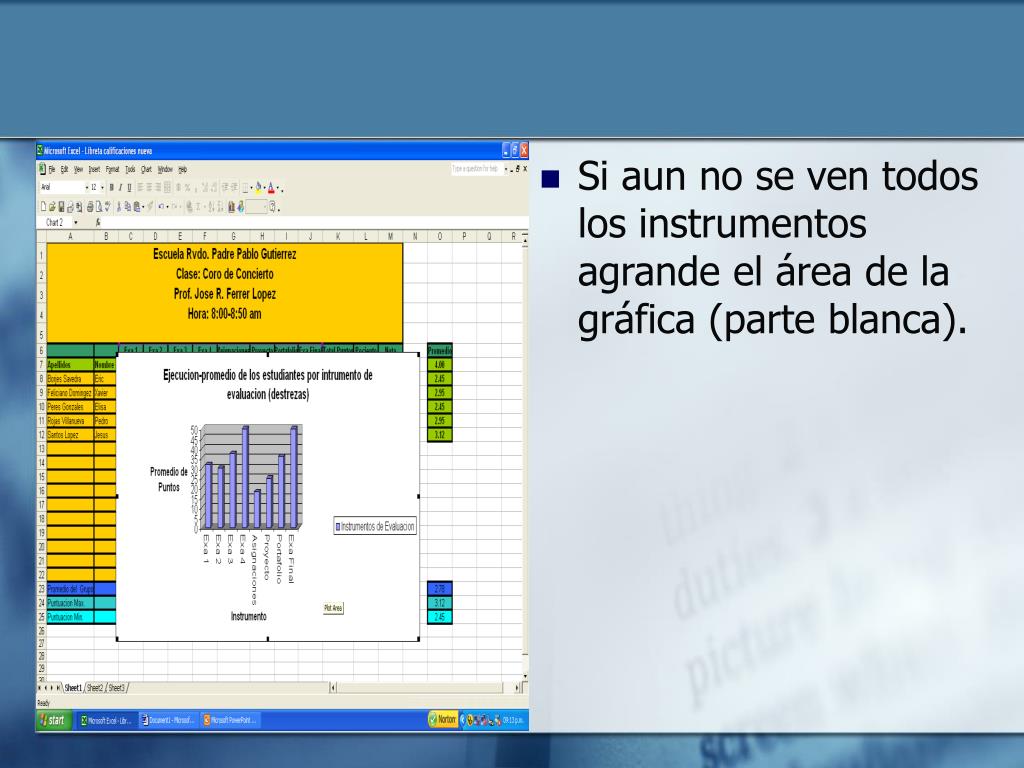Switch to the Sheet2 tab

(95, 688)
